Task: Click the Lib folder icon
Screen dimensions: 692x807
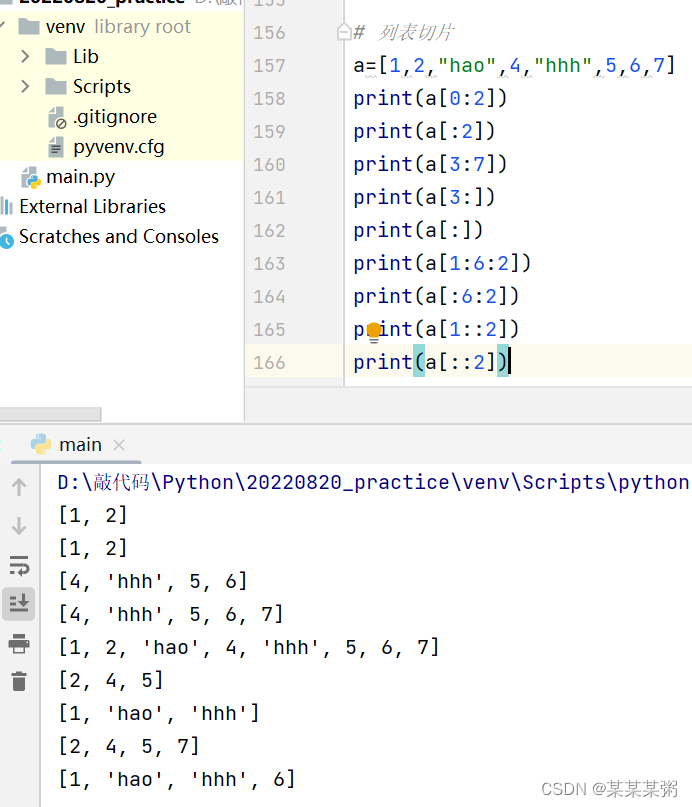Action: pyautogui.click(x=56, y=56)
